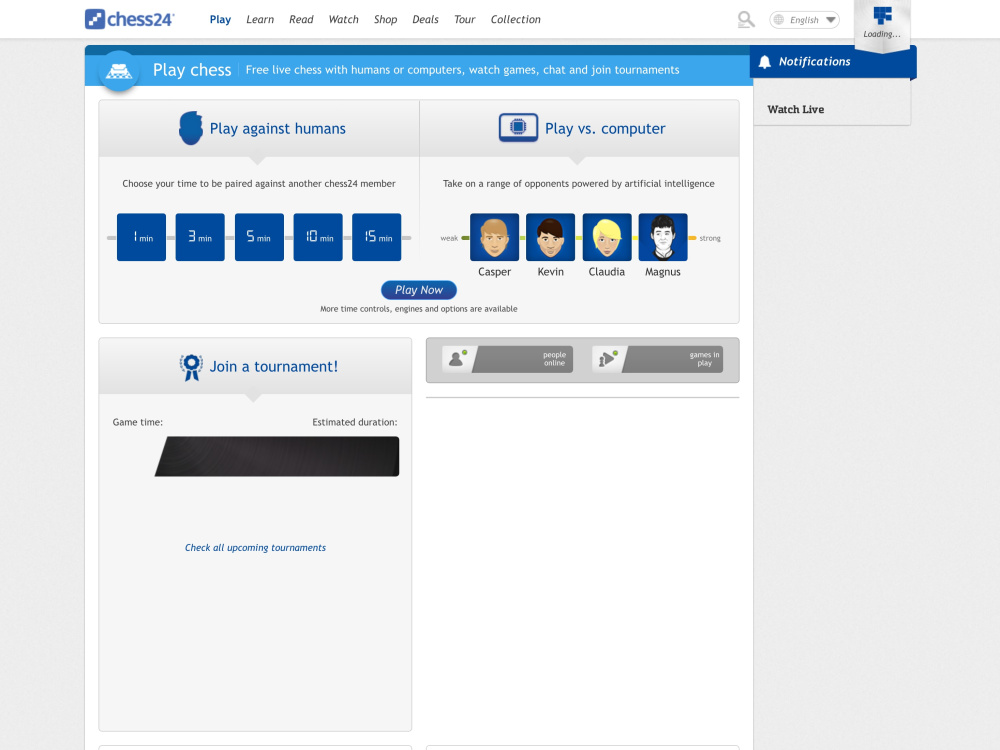Click the people online counter
1000x750 pixels.
[508, 359]
